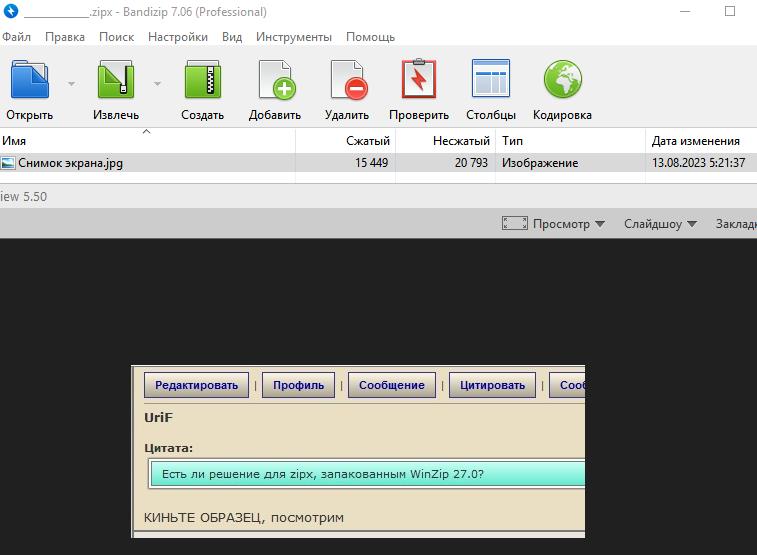Sort by the Дата изменения column header
This screenshot has width=757, height=555.
[701, 141]
